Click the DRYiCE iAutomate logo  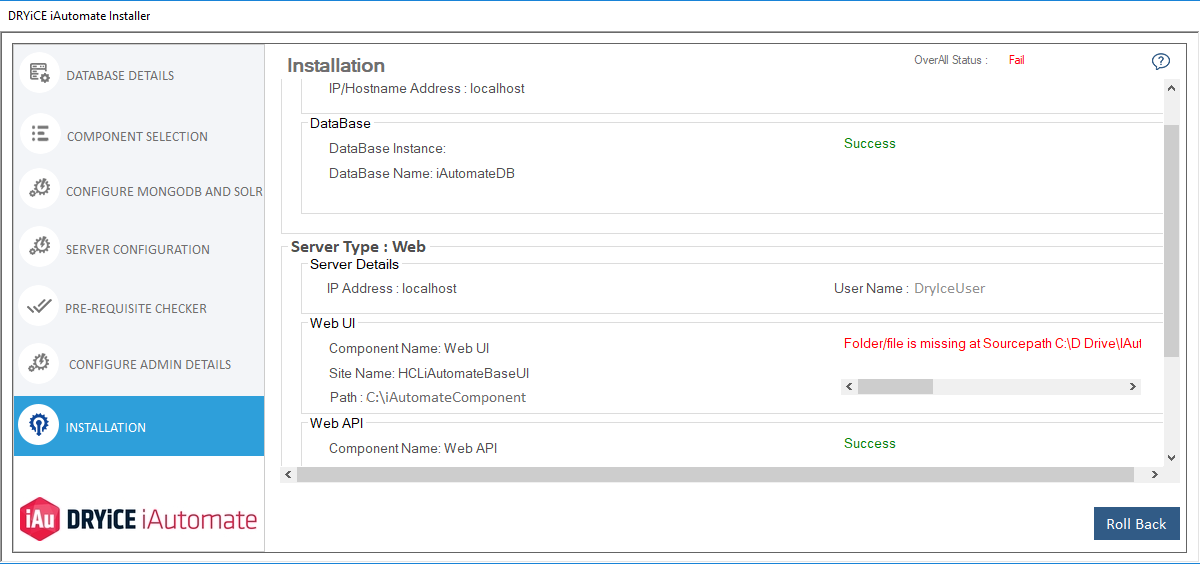(x=139, y=519)
